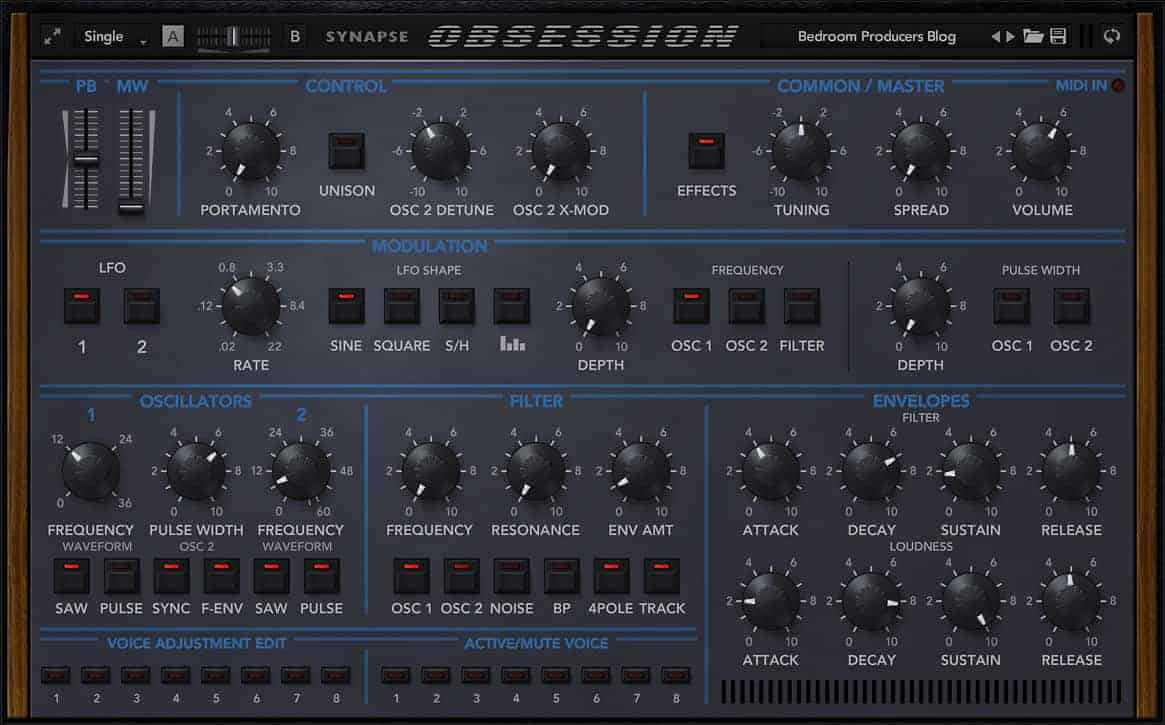Click the master Tuning knob
Screen dimensions: 1165x725
click(x=800, y=151)
